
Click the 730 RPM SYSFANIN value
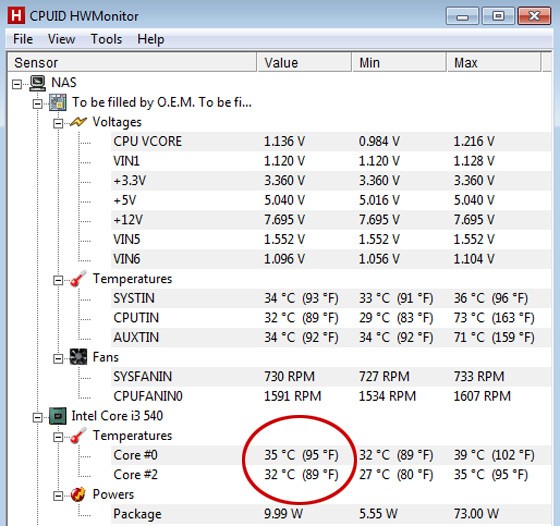pyautogui.click(x=289, y=377)
